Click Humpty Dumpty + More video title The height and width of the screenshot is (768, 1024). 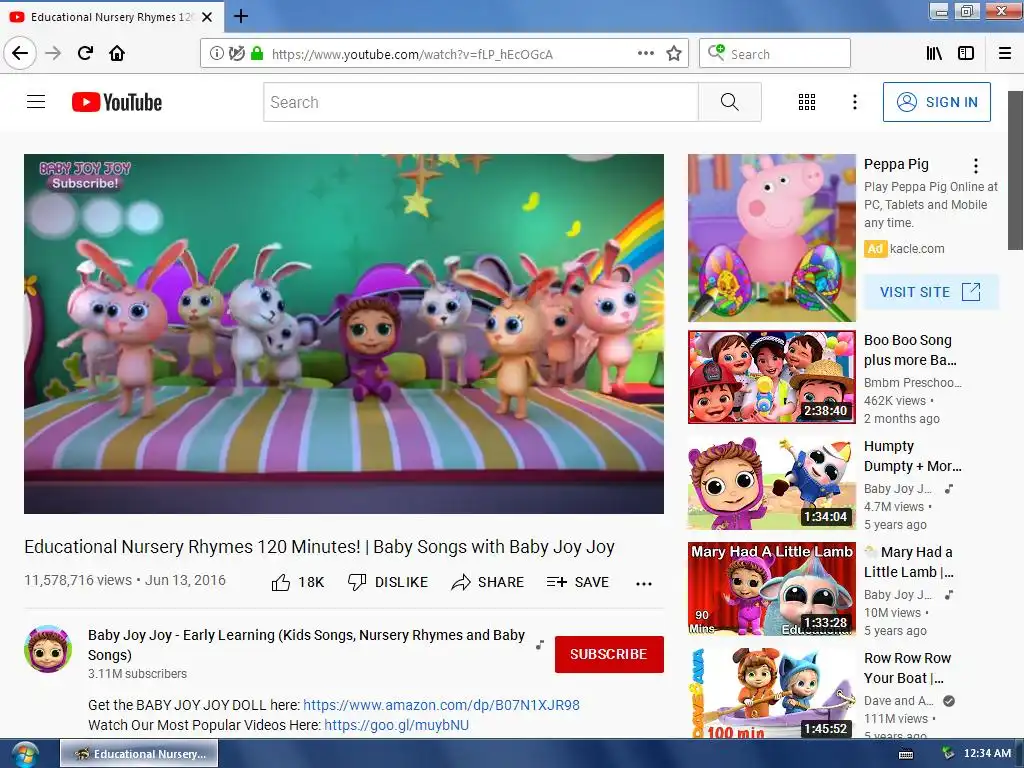pyautogui.click(x=912, y=456)
